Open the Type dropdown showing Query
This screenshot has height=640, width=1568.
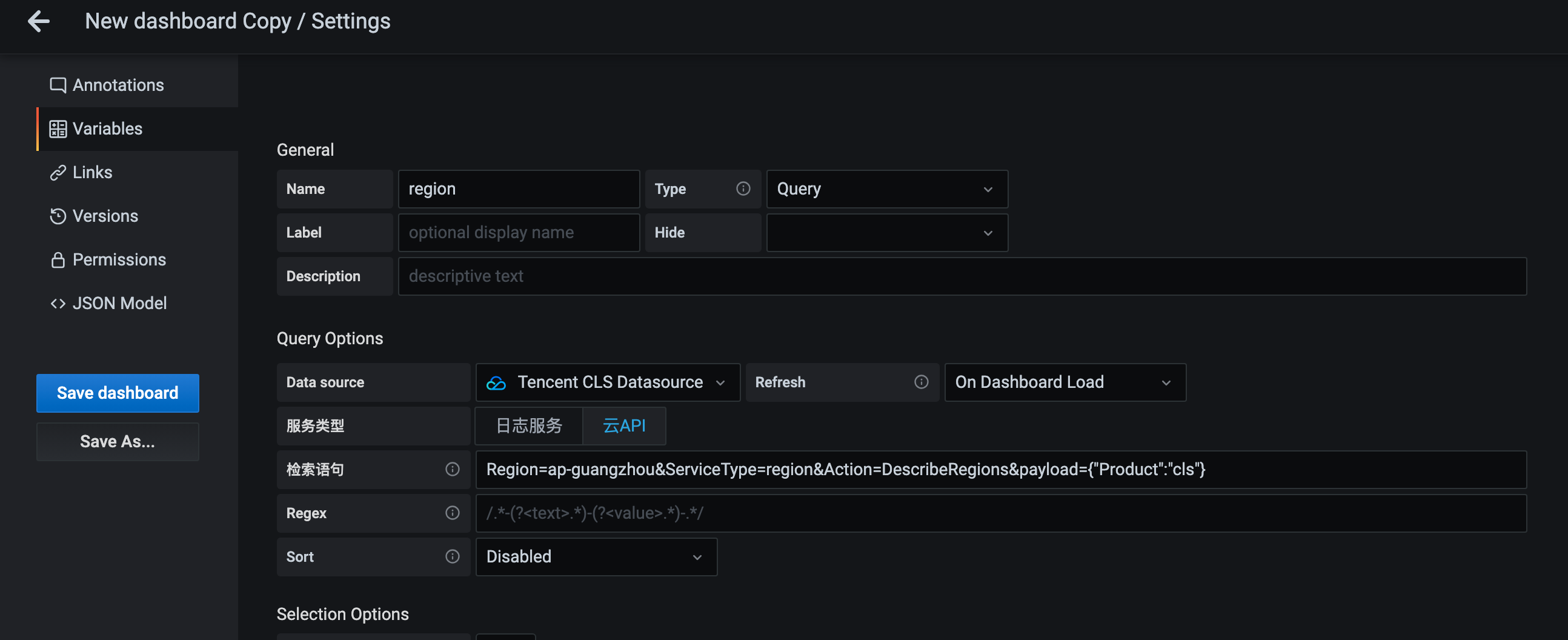[886, 188]
